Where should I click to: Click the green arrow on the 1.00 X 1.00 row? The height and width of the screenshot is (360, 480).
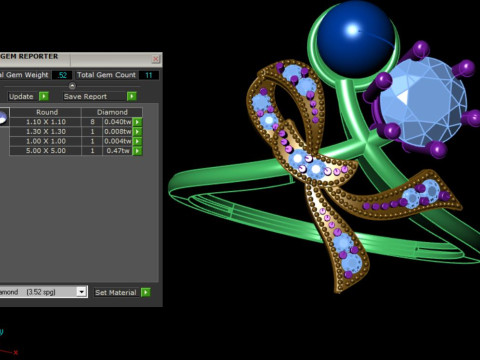pyautogui.click(x=137, y=141)
